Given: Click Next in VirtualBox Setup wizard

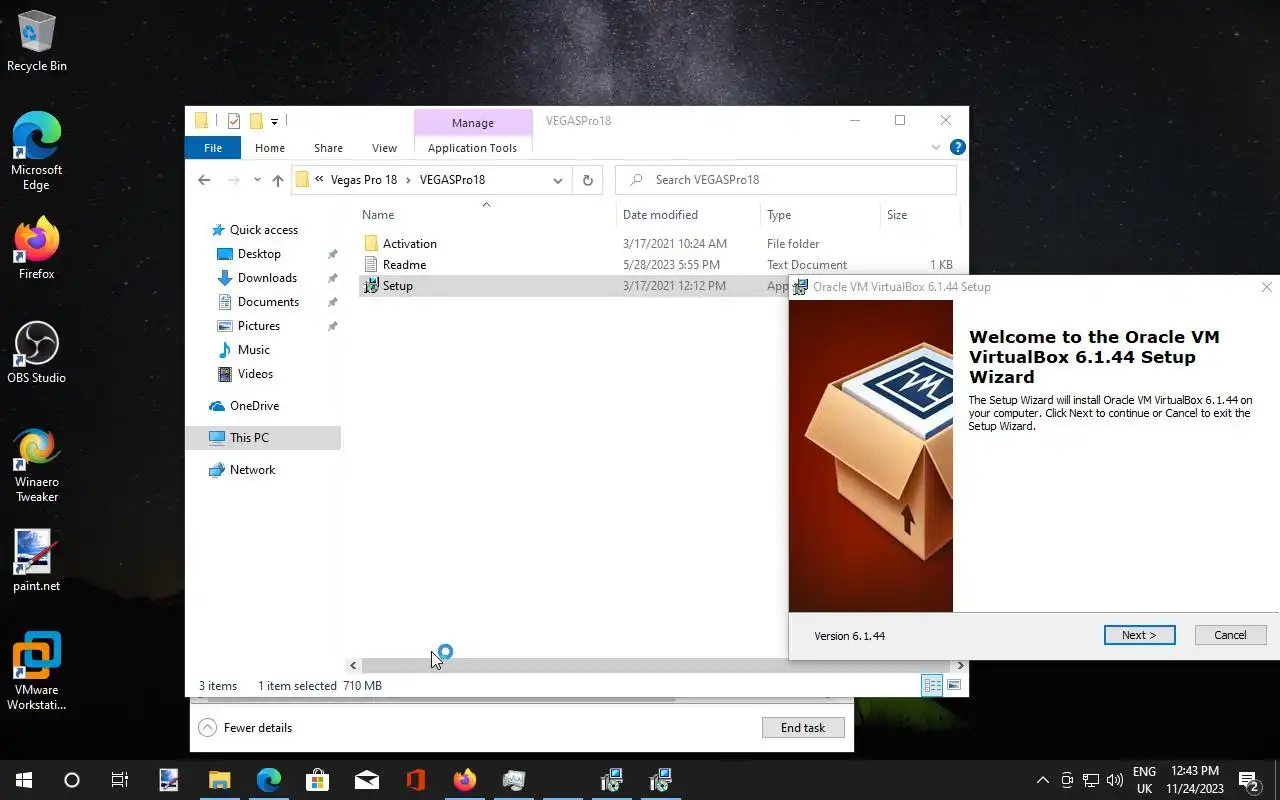Looking at the screenshot, I should tap(1139, 635).
